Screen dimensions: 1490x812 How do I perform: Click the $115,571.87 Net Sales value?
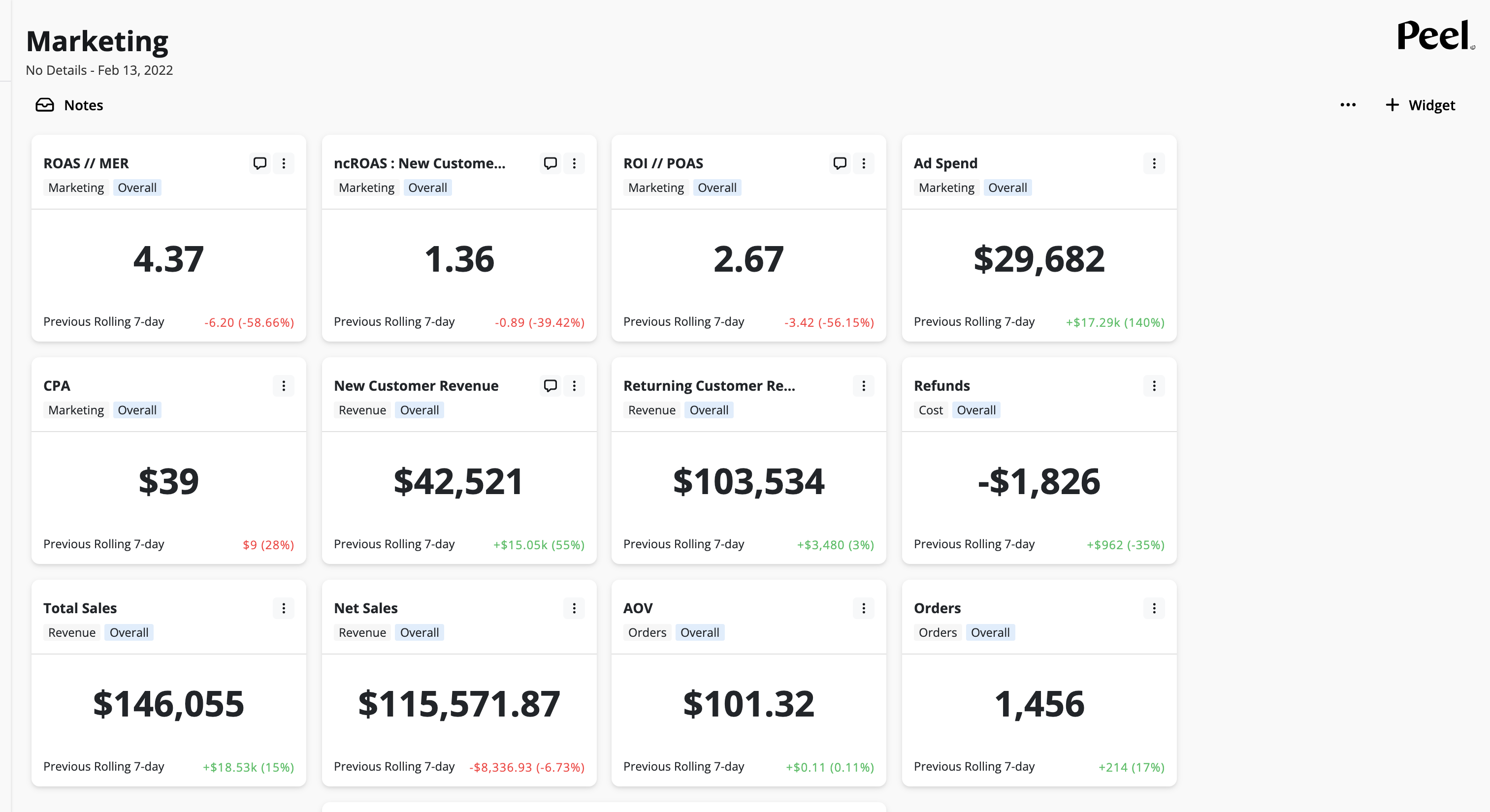click(x=459, y=704)
